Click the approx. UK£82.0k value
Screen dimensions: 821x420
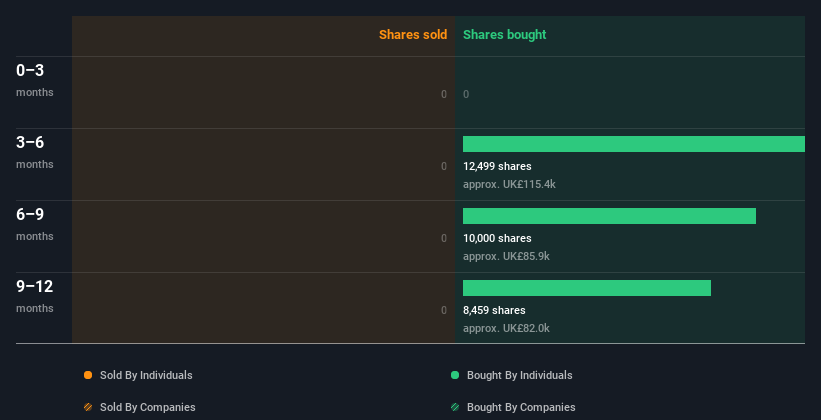tap(506, 328)
